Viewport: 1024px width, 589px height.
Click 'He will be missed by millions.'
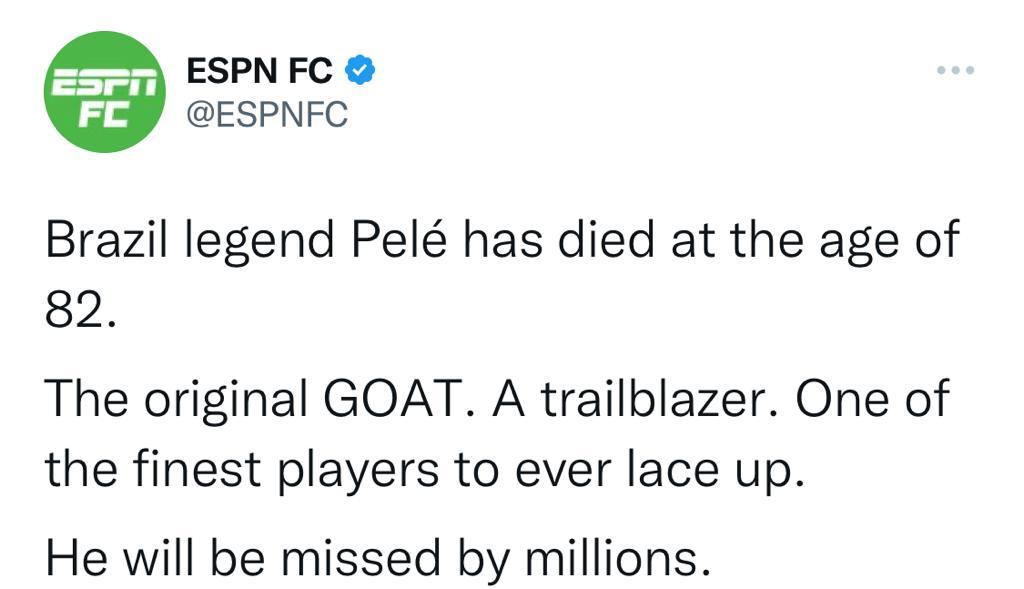tap(378, 559)
